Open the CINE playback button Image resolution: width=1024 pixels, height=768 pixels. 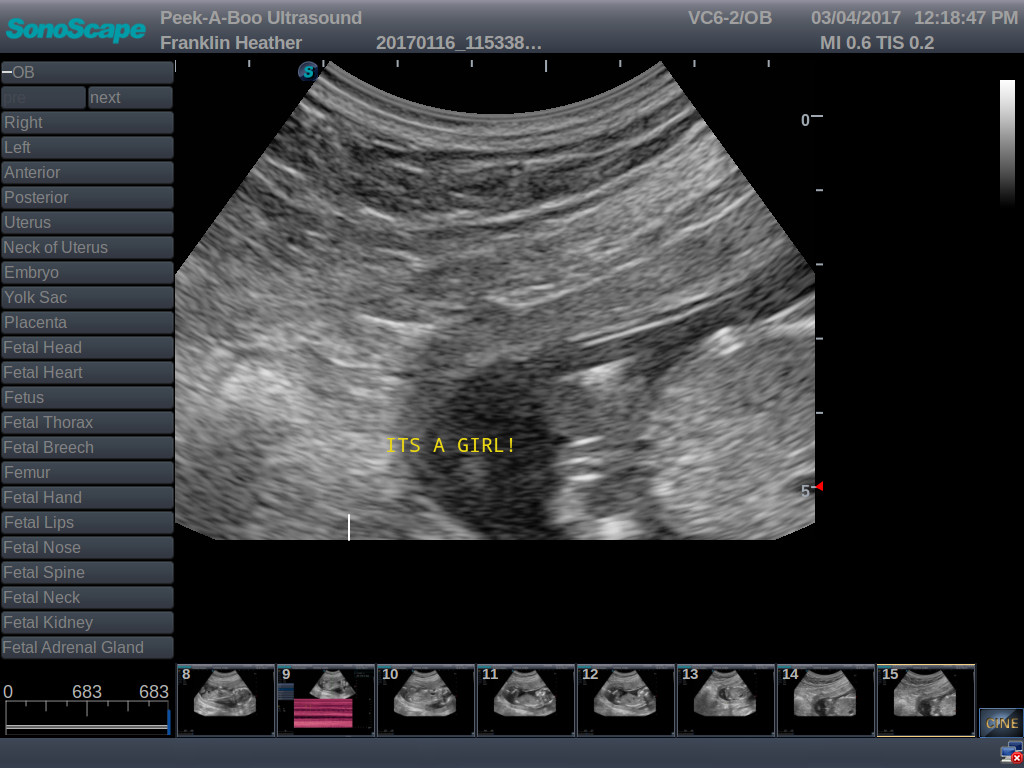1001,722
